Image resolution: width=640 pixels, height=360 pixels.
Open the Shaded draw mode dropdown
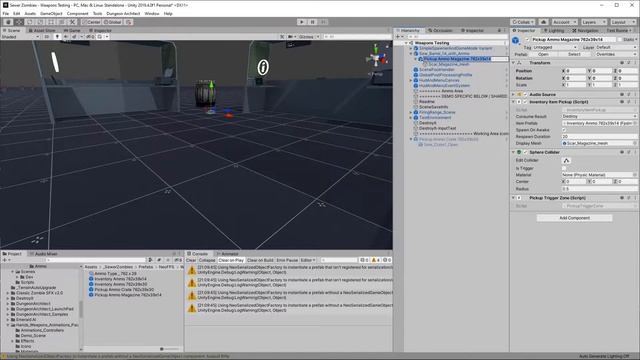(x=20, y=37)
